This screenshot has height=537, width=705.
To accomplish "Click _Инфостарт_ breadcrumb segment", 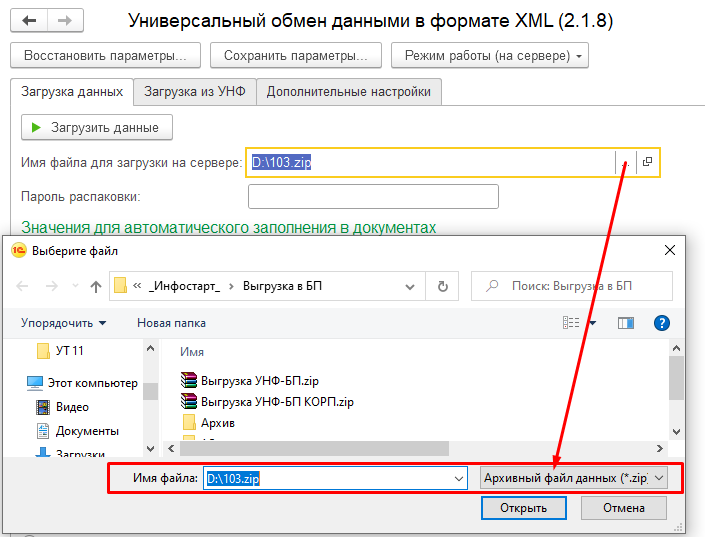I will click(184, 286).
